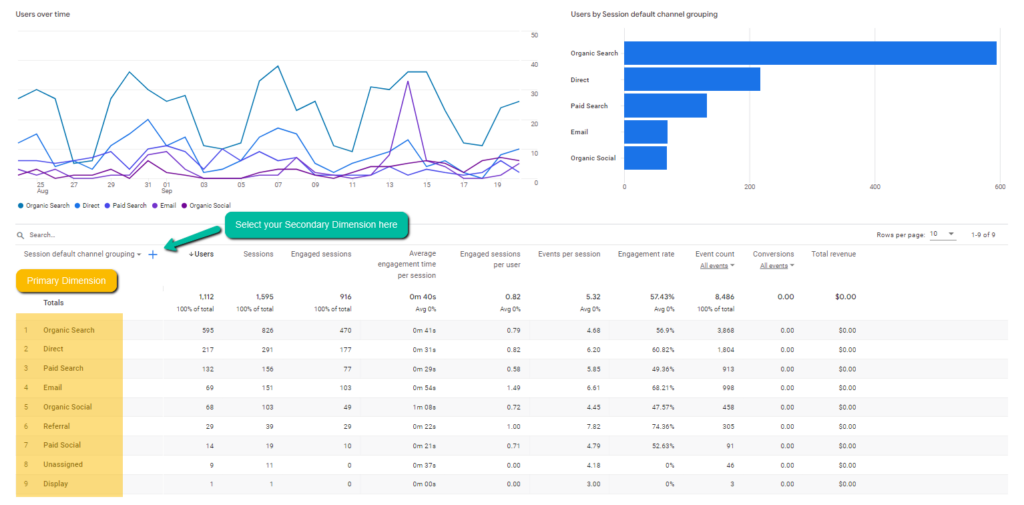The width and height of the screenshot is (1024, 505).
Task: Select the Paid Search table row label
Action: point(63,368)
